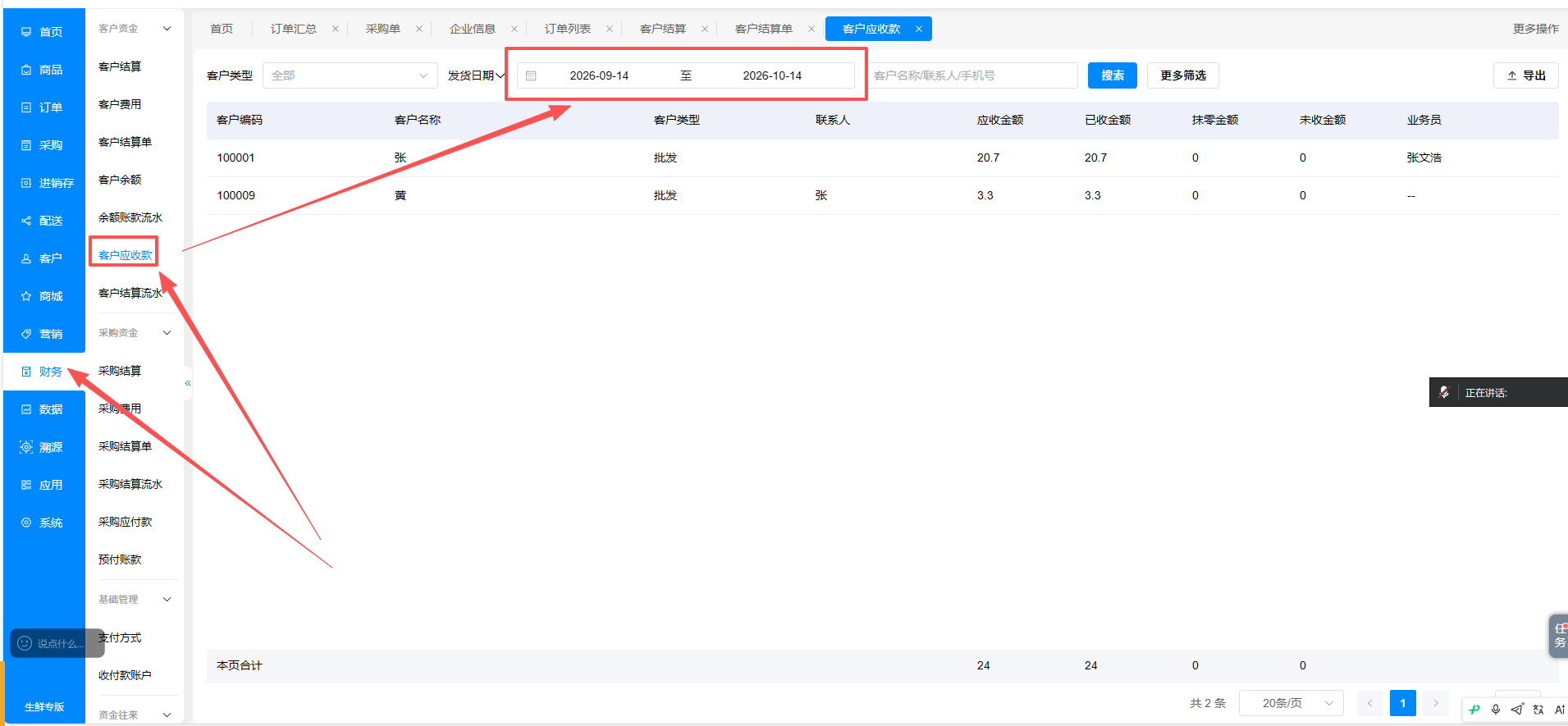Click the blue 搜索 button
This screenshot has width=1568, height=726.
click(x=1113, y=75)
